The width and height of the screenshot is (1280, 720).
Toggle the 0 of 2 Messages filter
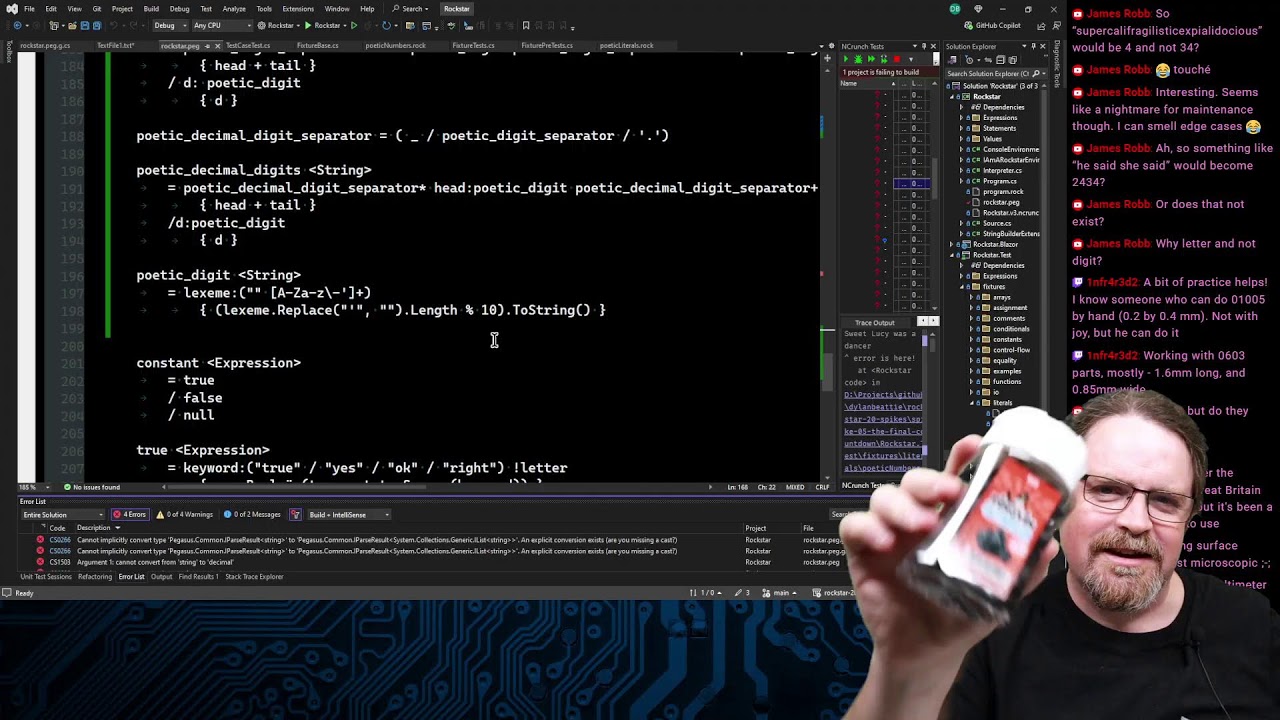pyautogui.click(x=252, y=515)
